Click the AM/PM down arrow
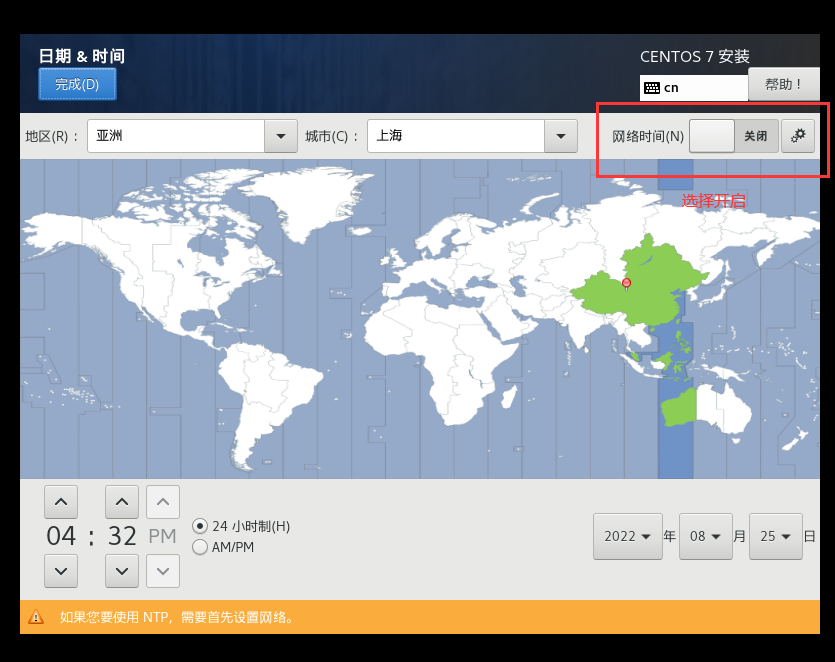The image size is (835, 662). [163, 571]
